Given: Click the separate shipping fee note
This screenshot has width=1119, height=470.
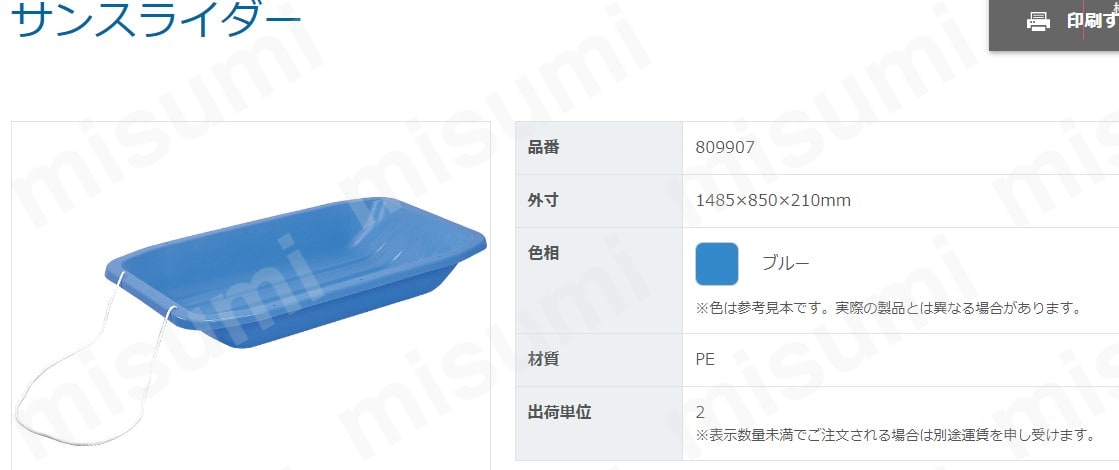Looking at the screenshot, I should point(895,434).
